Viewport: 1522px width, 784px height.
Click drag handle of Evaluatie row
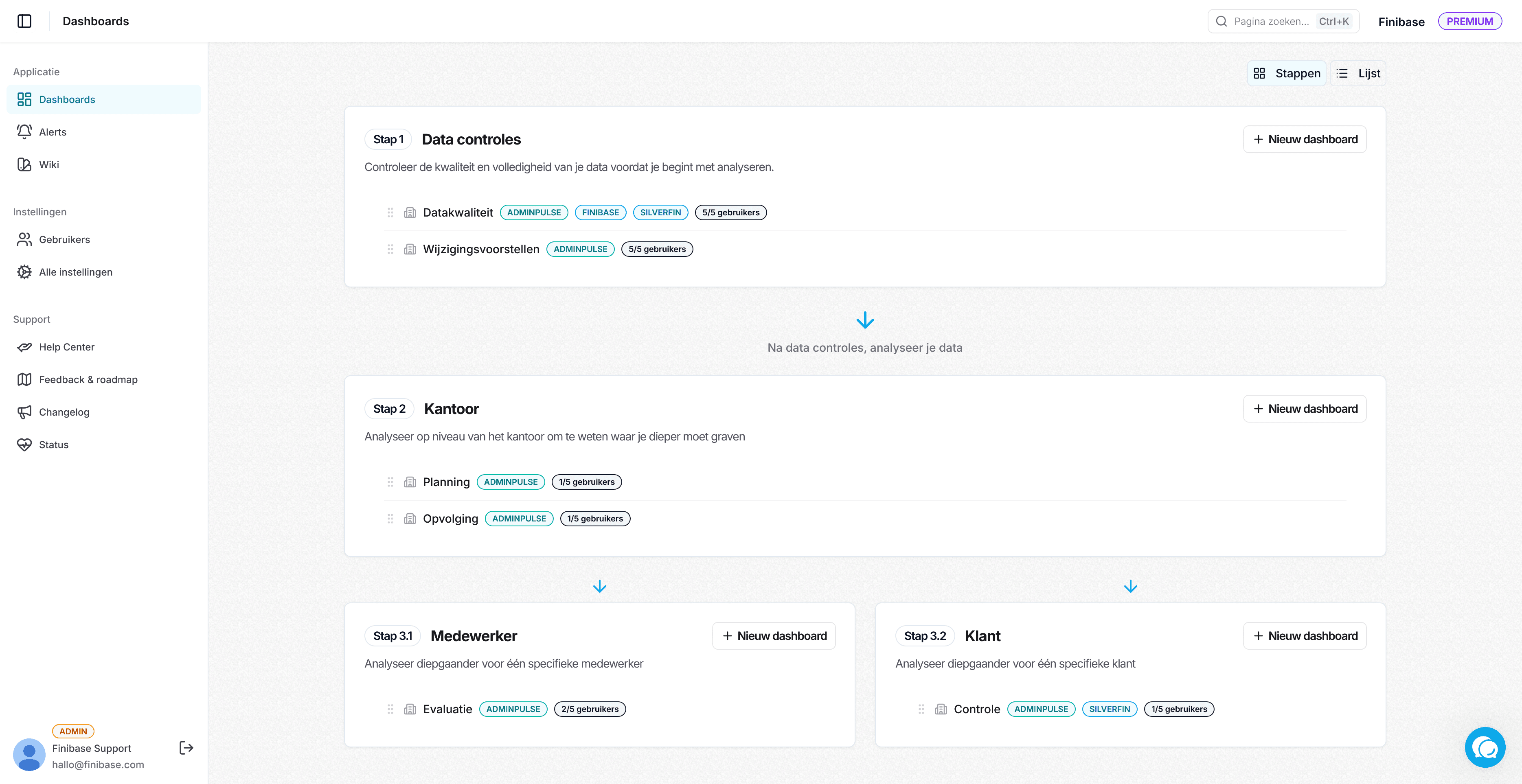click(390, 709)
